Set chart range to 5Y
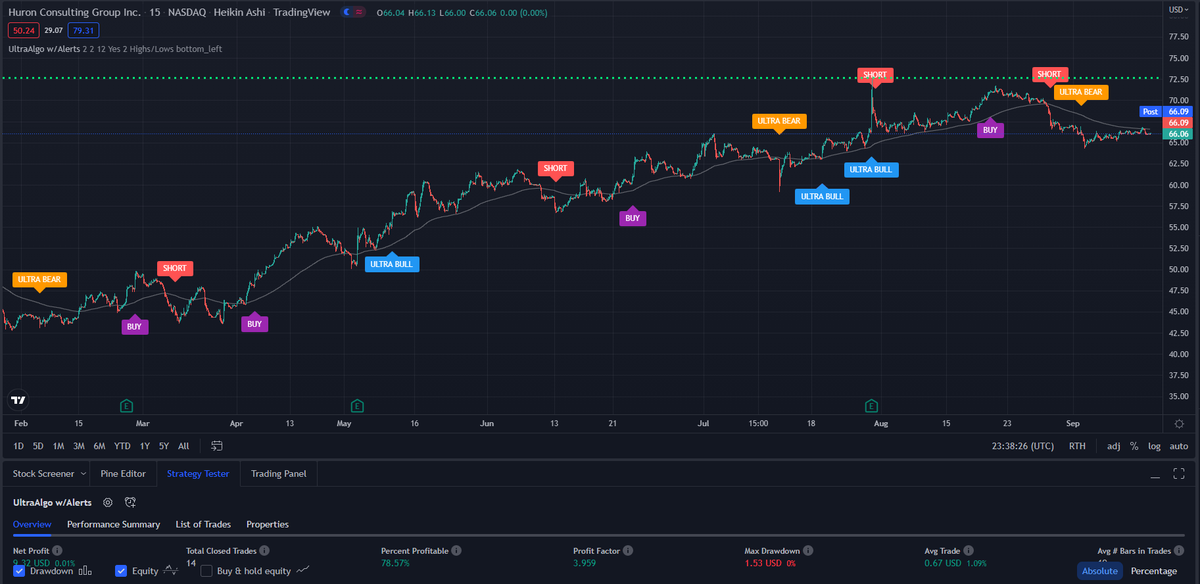 tap(164, 446)
